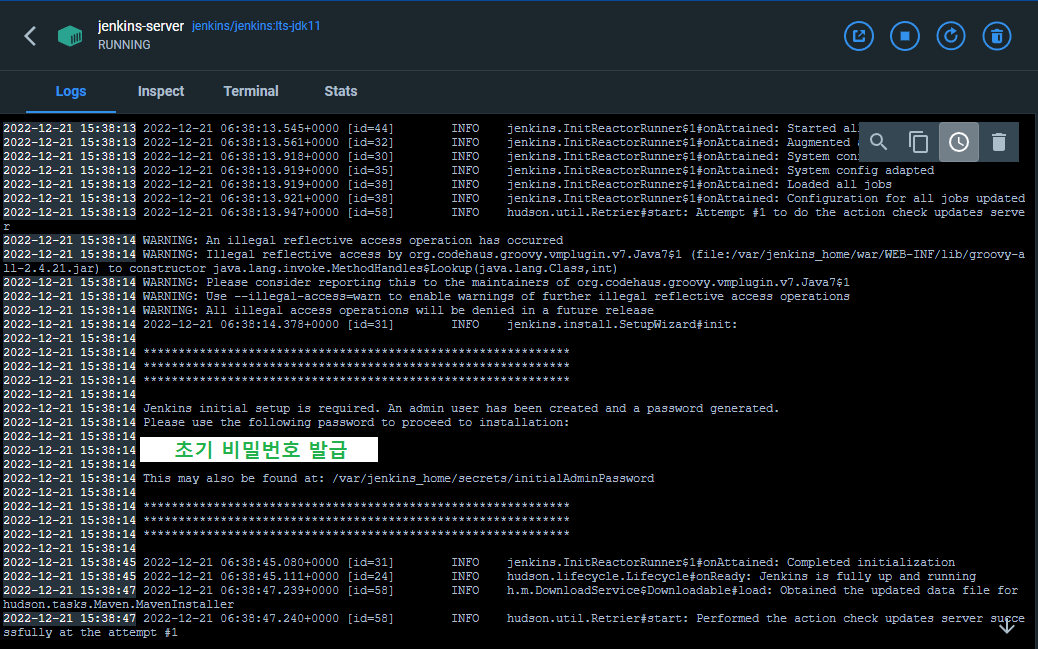Click 'hudson.tasks.Maven.MavenInstaller' log text

pos(118,604)
